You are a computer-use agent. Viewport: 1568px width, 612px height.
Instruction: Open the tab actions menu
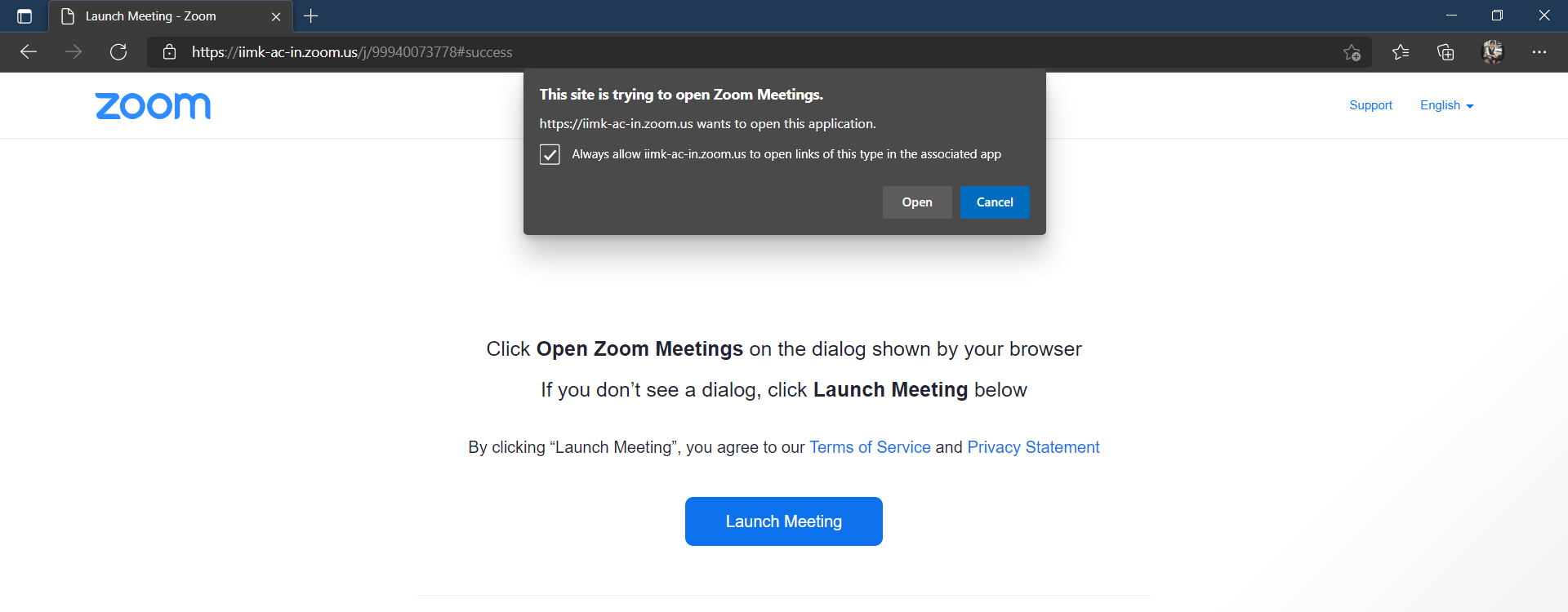(x=24, y=16)
